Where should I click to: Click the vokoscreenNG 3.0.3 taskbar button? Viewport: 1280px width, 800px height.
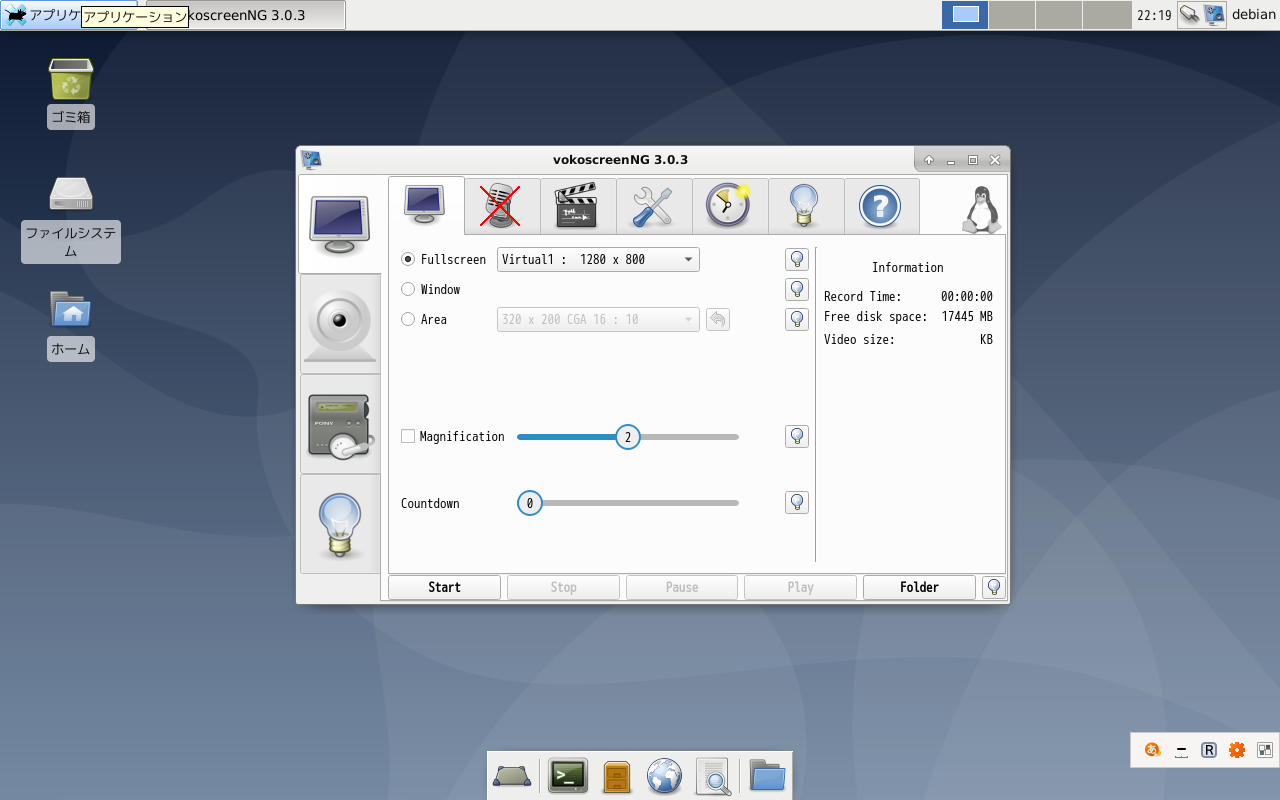pos(246,15)
